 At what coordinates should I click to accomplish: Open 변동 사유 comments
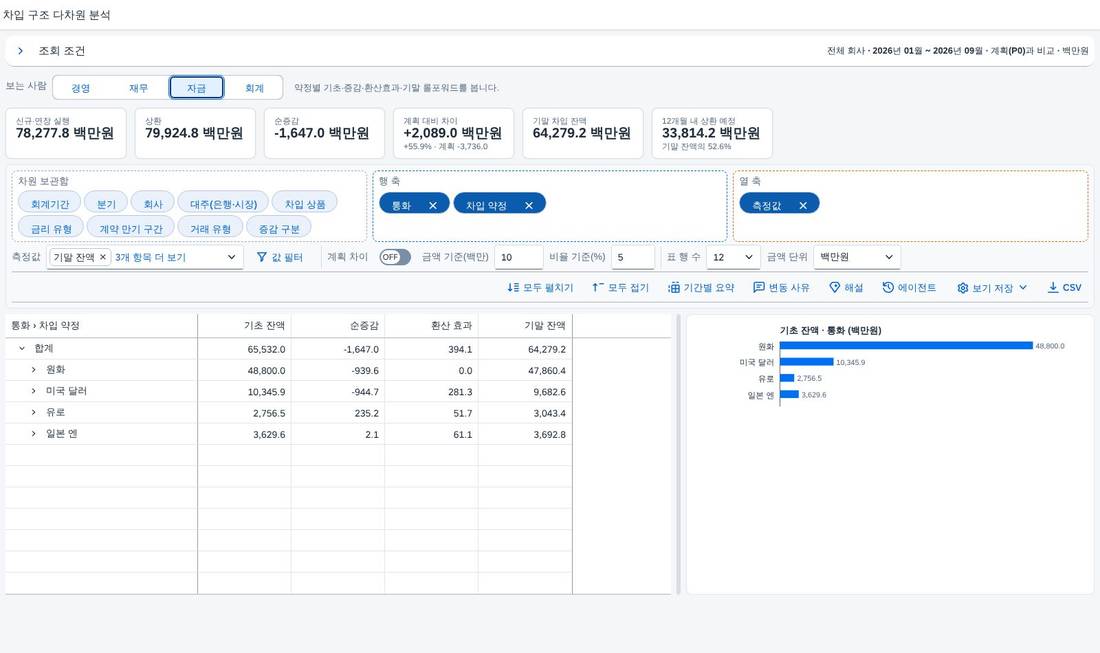(x=782, y=288)
